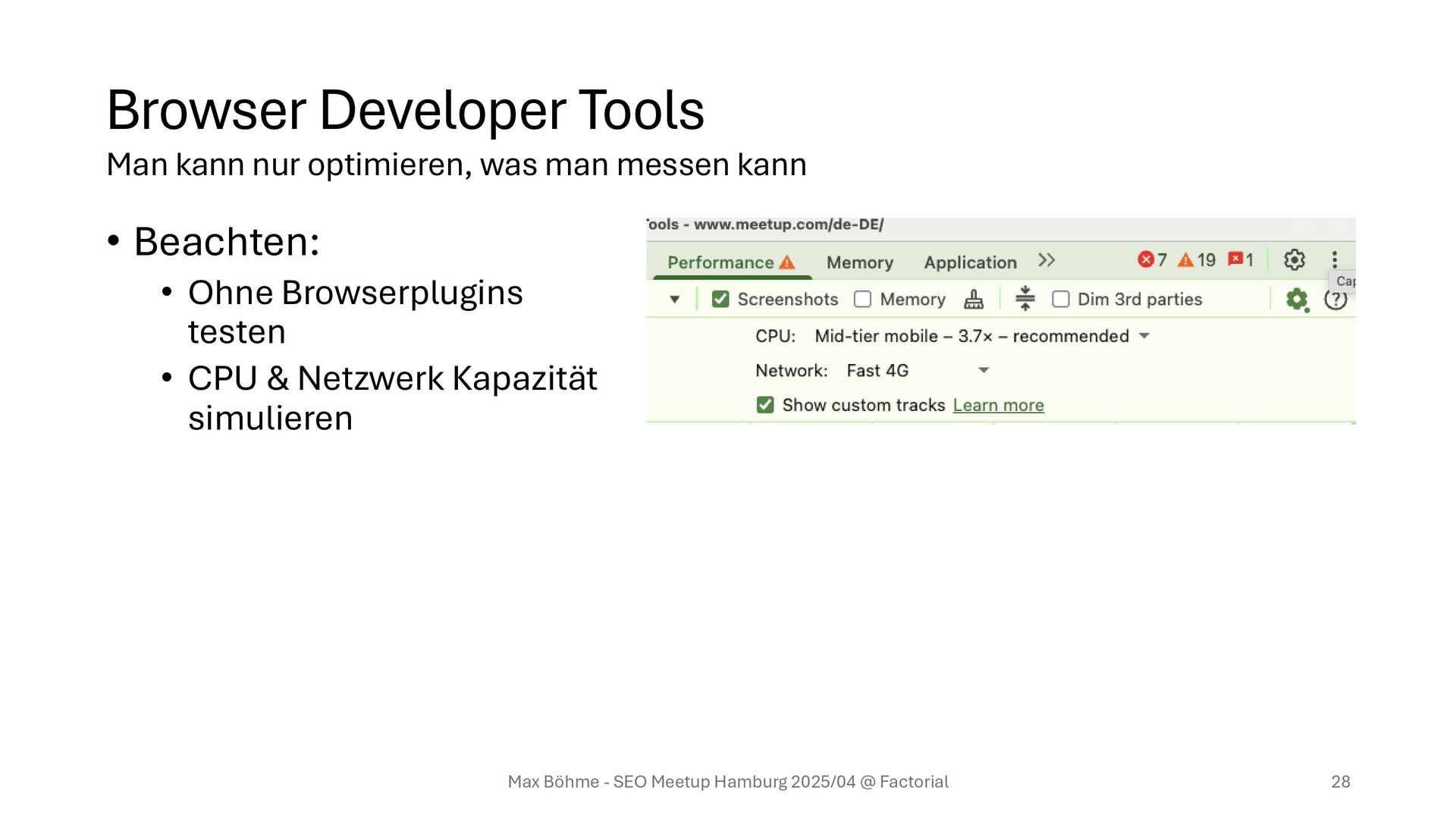Switch to the Memory tab
1456x819 pixels.
pos(859,262)
